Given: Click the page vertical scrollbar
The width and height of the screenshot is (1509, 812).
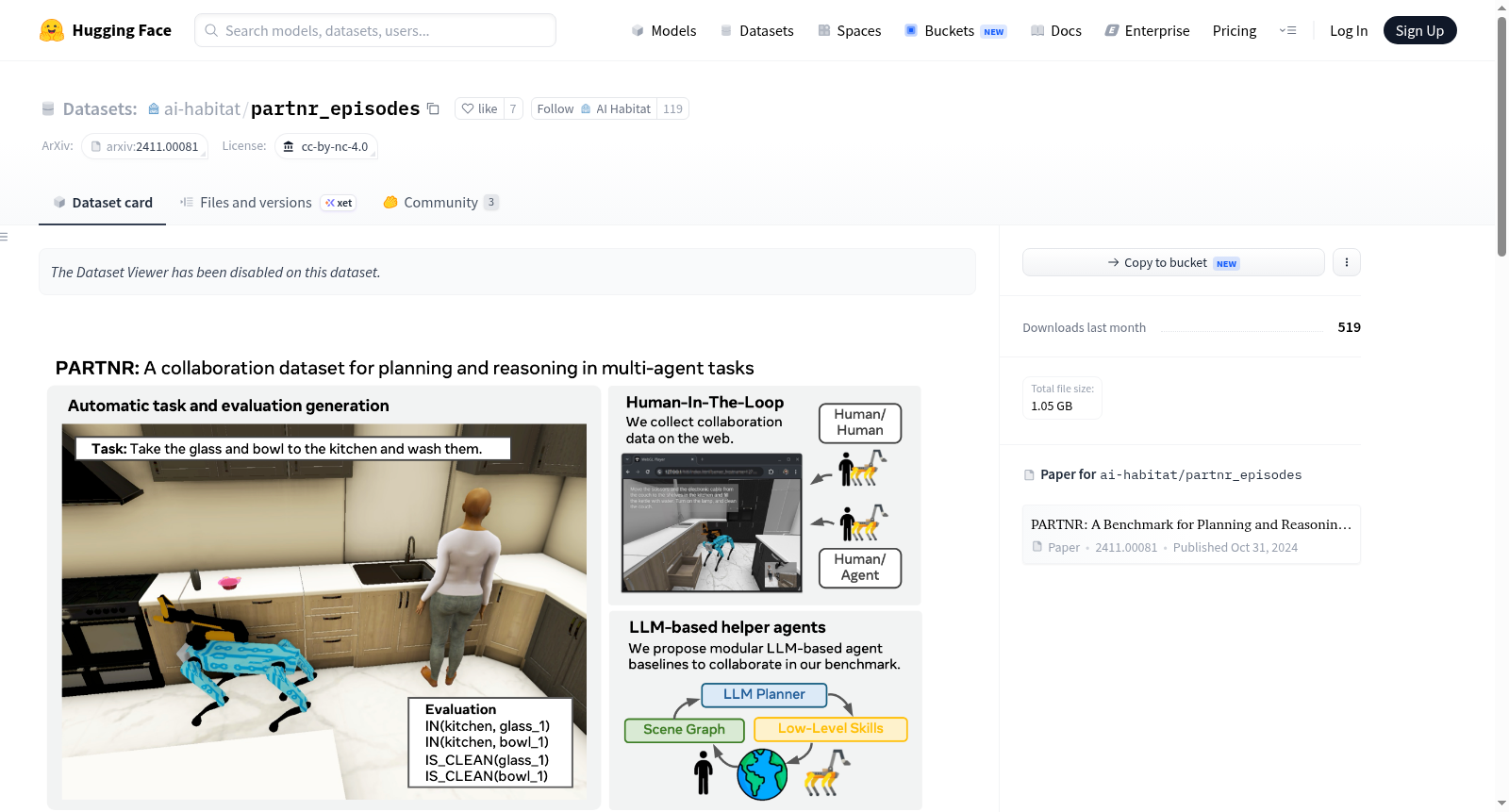Looking at the screenshot, I should 1501,135.
